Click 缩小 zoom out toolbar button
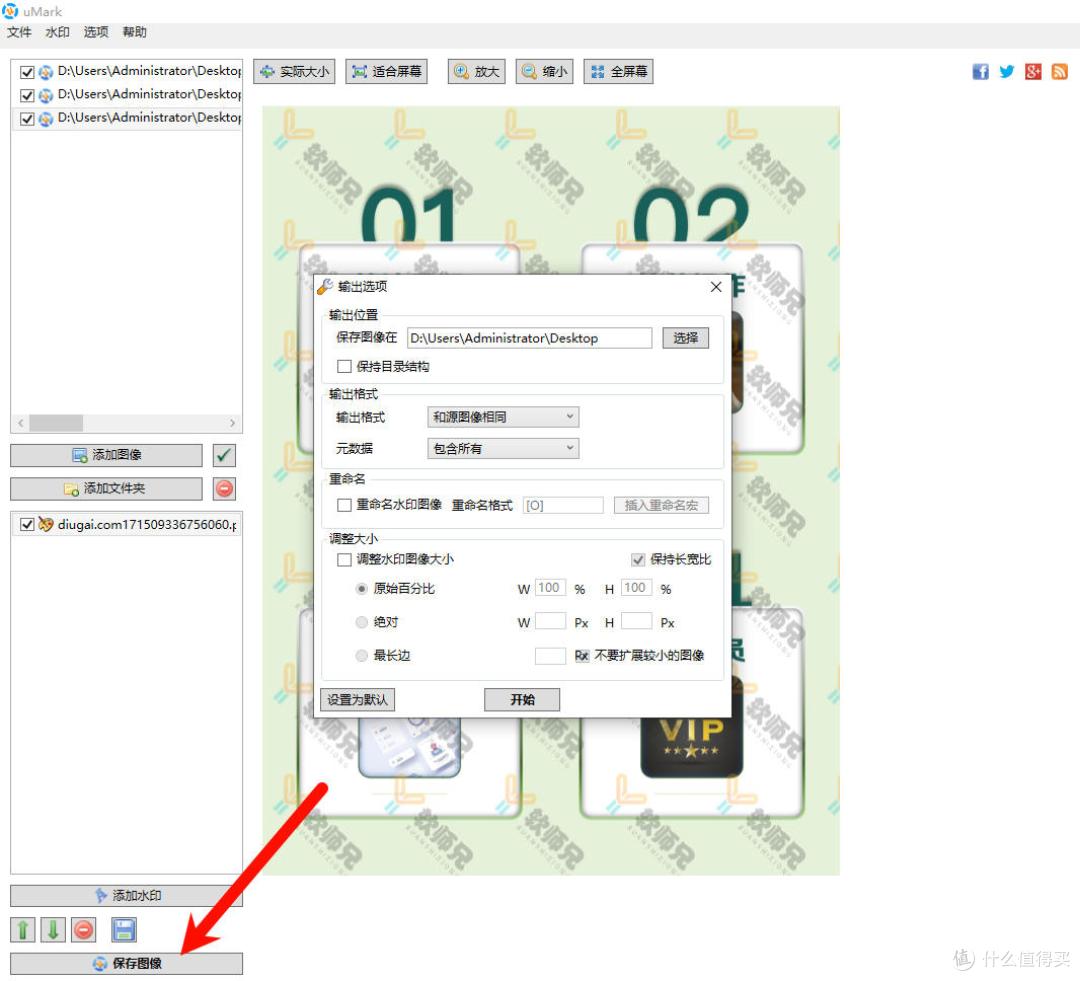 click(544, 72)
